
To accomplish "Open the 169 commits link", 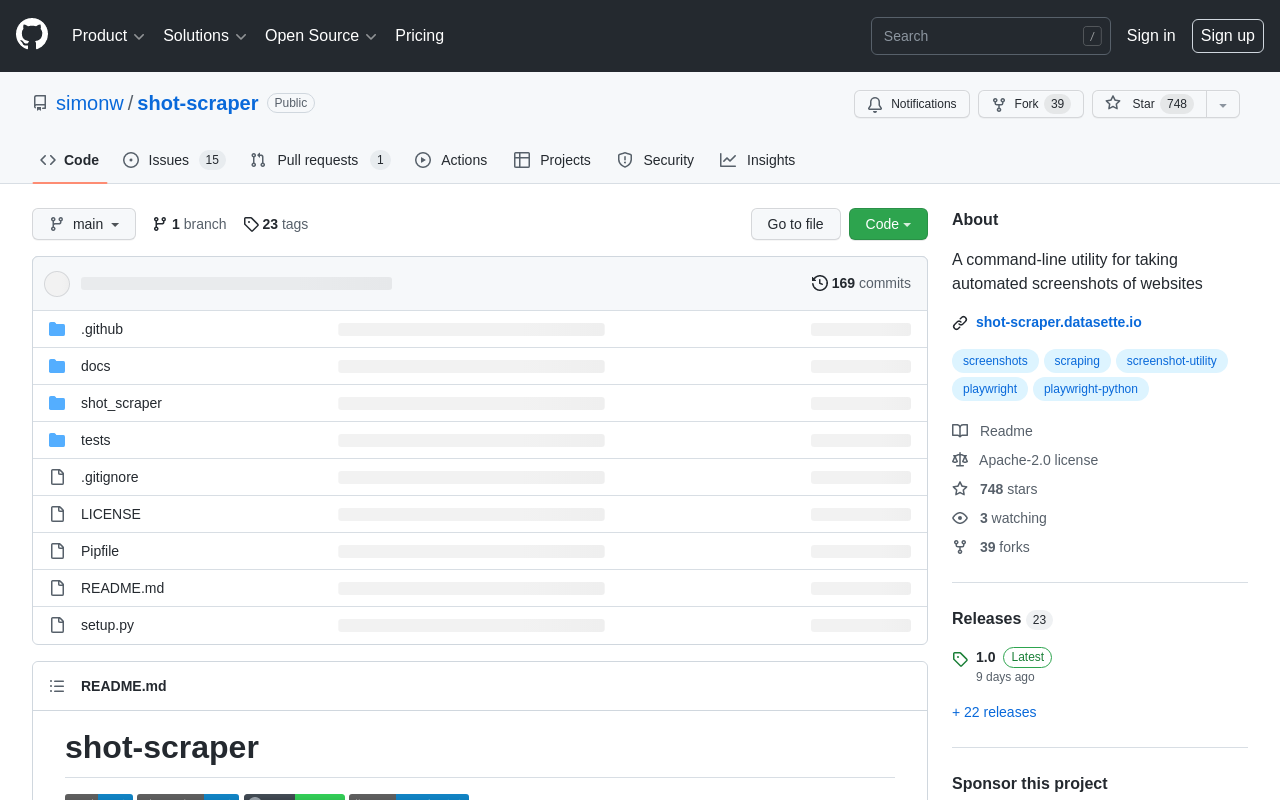I will 861,283.
